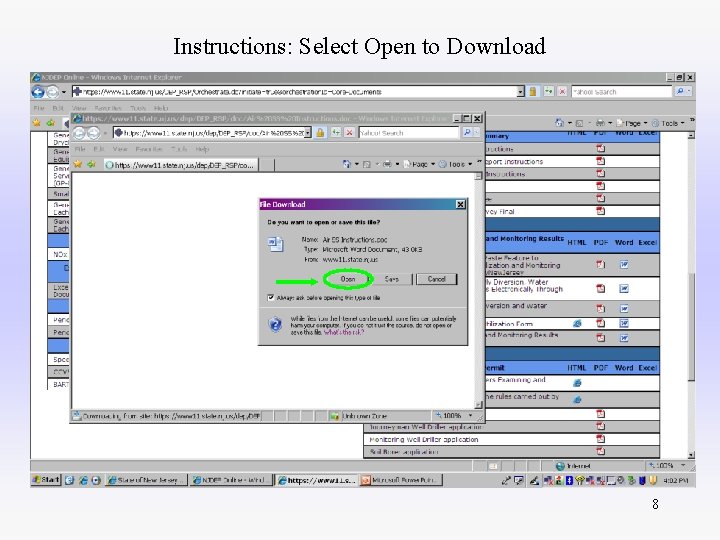Open PDF icon for 'port Instructions' row

600,161
